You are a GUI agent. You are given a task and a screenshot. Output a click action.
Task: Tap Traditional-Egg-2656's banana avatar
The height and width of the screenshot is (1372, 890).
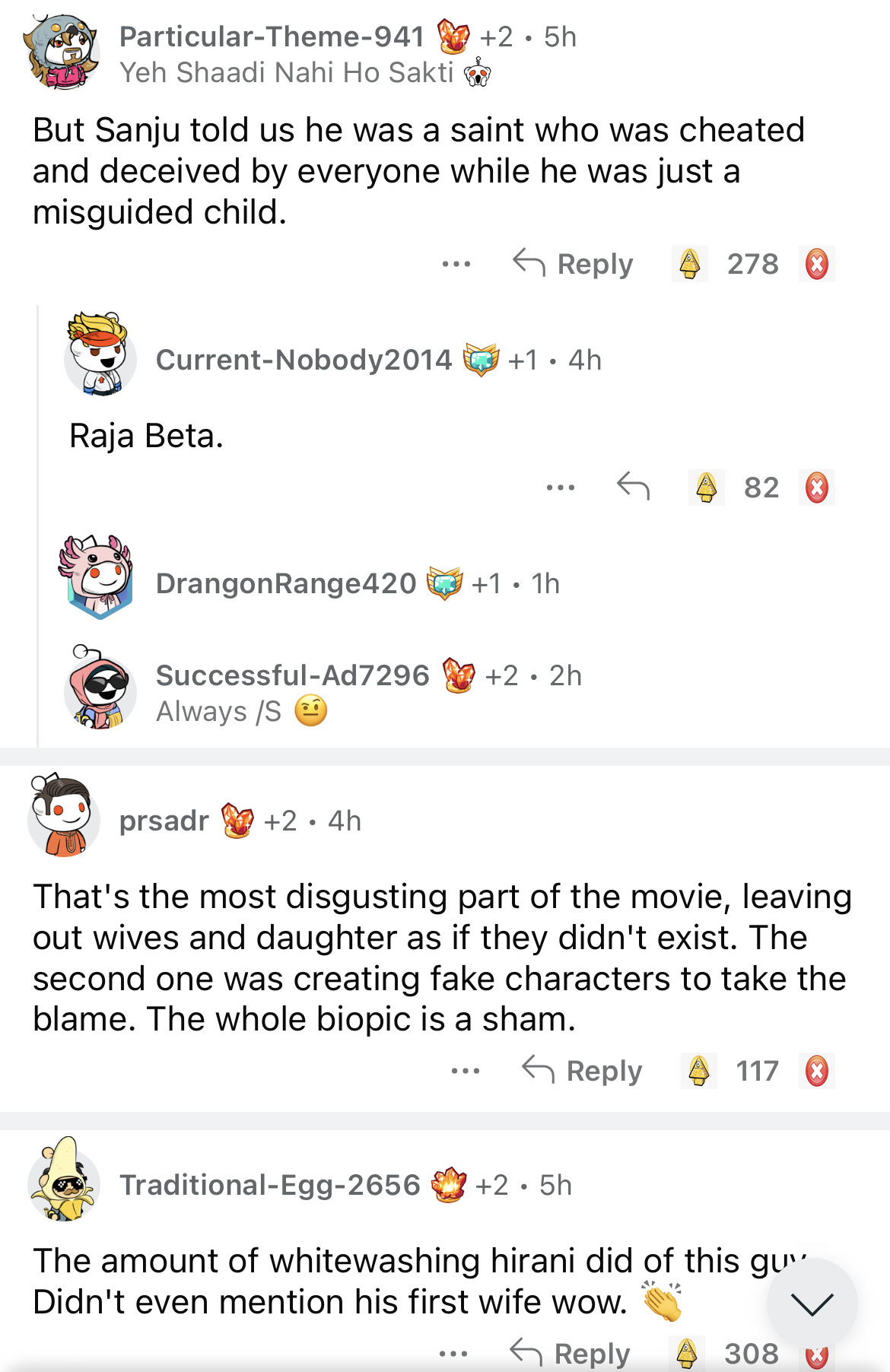click(x=63, y=1180)
